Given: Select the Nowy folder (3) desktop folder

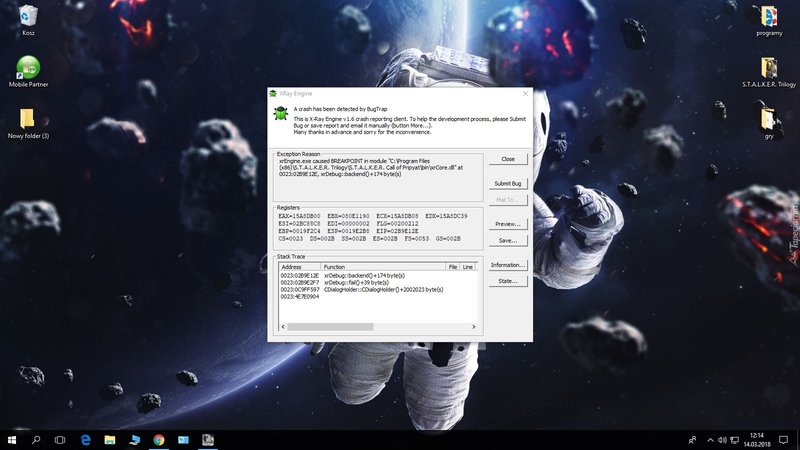Looking at the screenshot, I should (28, 123).
